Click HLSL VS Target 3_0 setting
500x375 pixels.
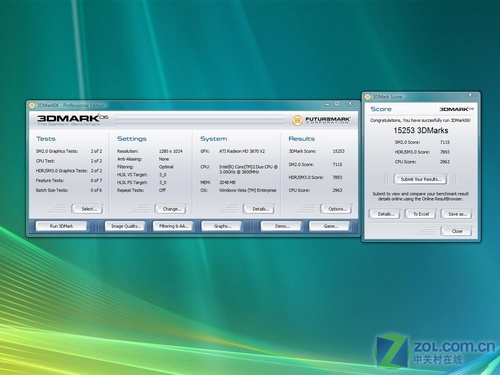point(142,175)
